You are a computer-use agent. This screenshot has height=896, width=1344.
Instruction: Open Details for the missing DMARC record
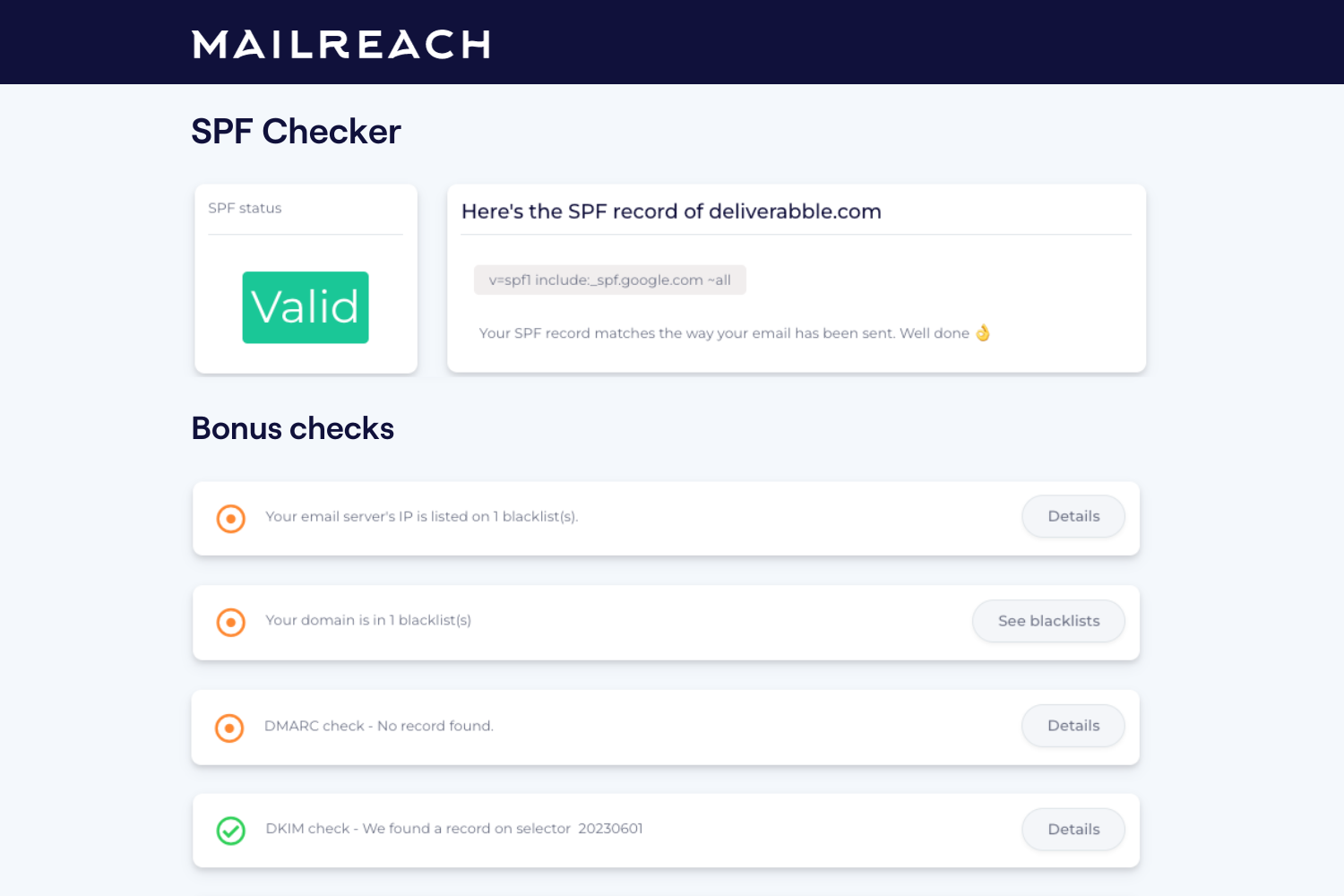pyautogui.click(x=1073, y=726)
